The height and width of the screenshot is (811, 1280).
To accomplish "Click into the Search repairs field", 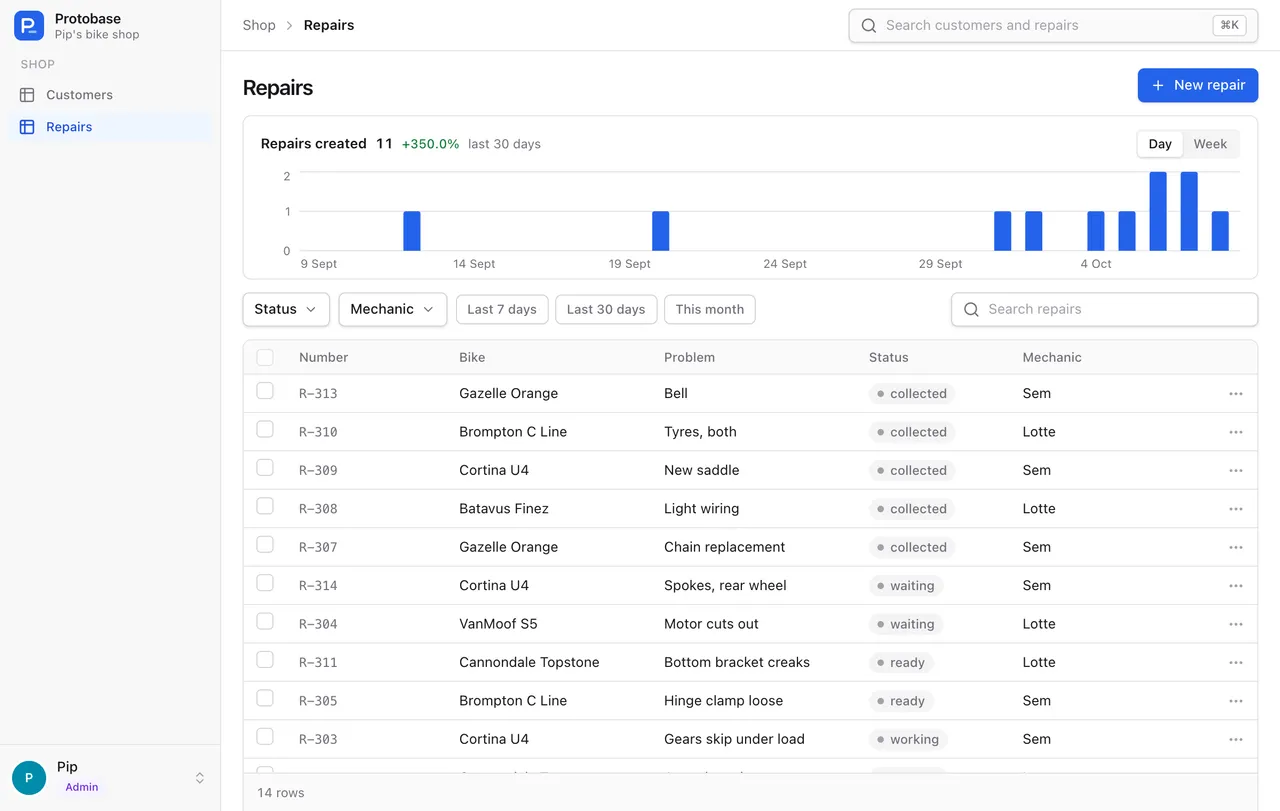I will [x=1104, y=309].
